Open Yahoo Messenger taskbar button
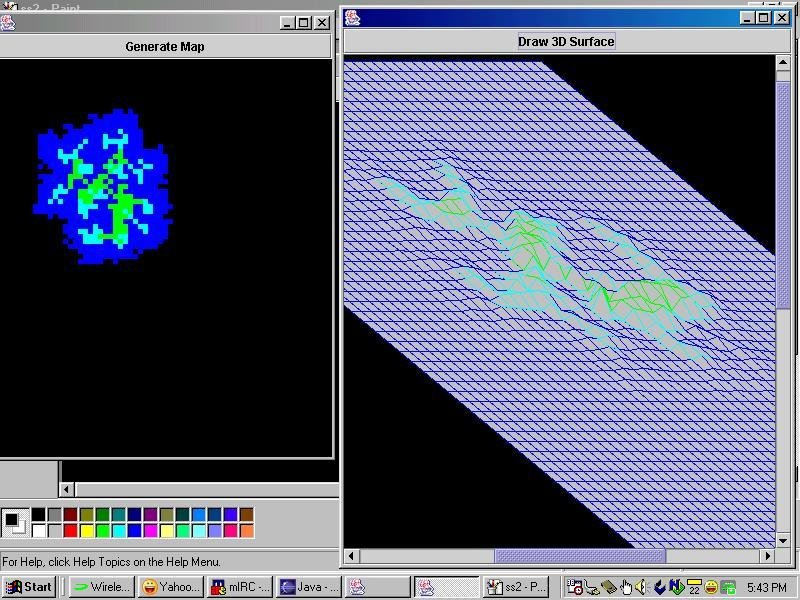Screen dimensions: 800x600 (170, 587)
